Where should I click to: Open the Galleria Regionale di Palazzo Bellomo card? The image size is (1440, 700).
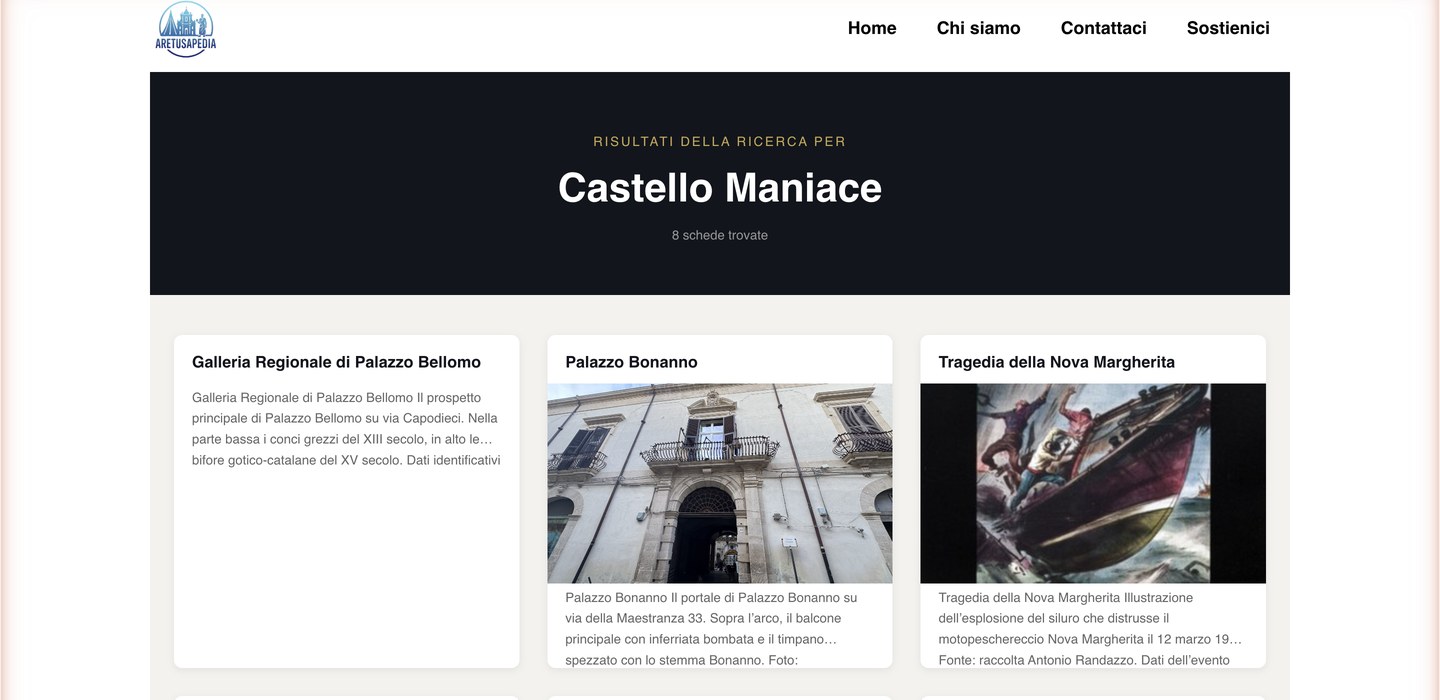(337, 361)
